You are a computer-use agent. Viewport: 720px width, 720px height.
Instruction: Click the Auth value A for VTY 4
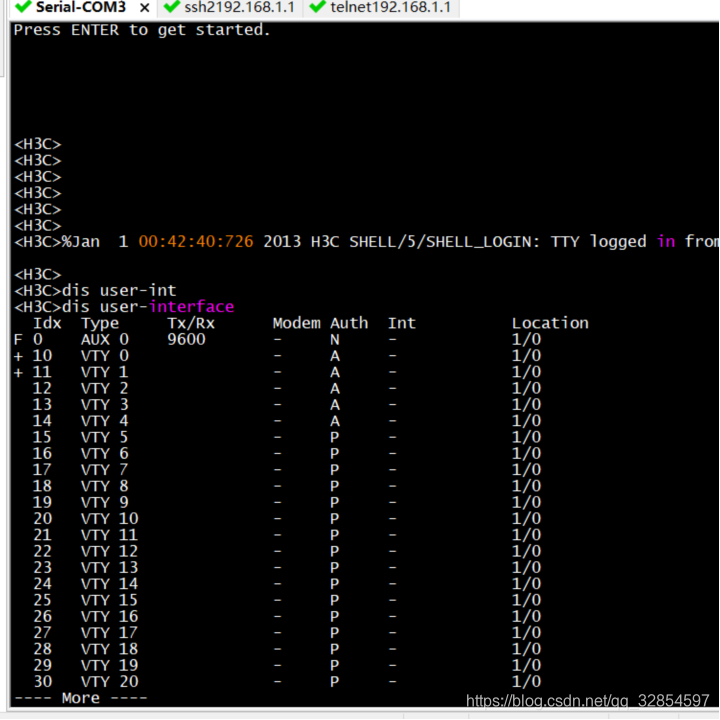point(335,421)
